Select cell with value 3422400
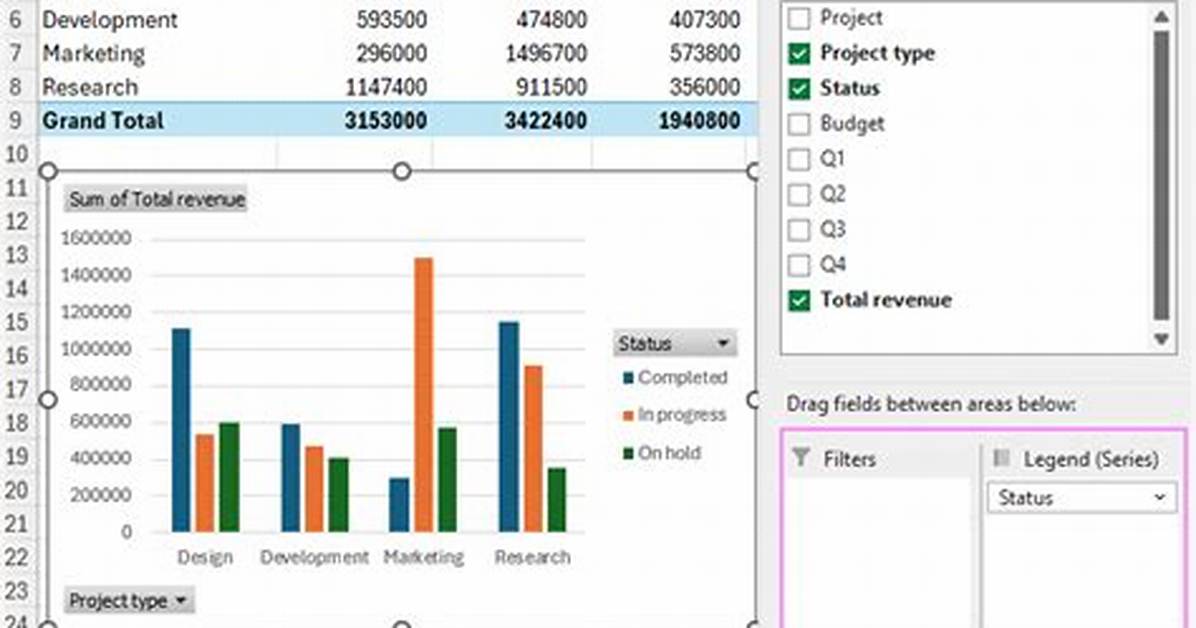This screenshot has height=628, width=1196. pyautogui.click(x=545, y=121)
